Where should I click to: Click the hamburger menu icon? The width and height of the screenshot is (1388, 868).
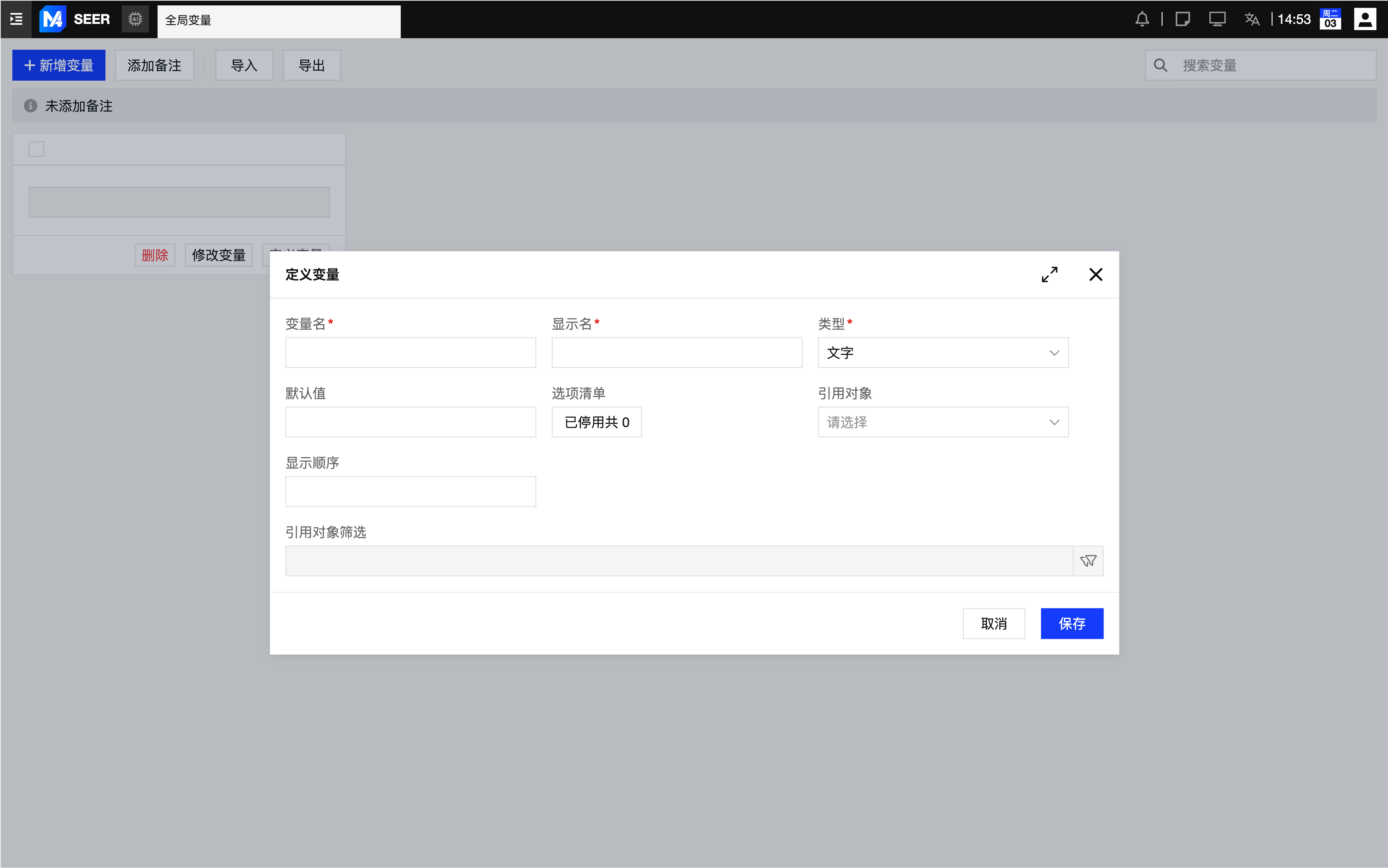pos(16,19)
